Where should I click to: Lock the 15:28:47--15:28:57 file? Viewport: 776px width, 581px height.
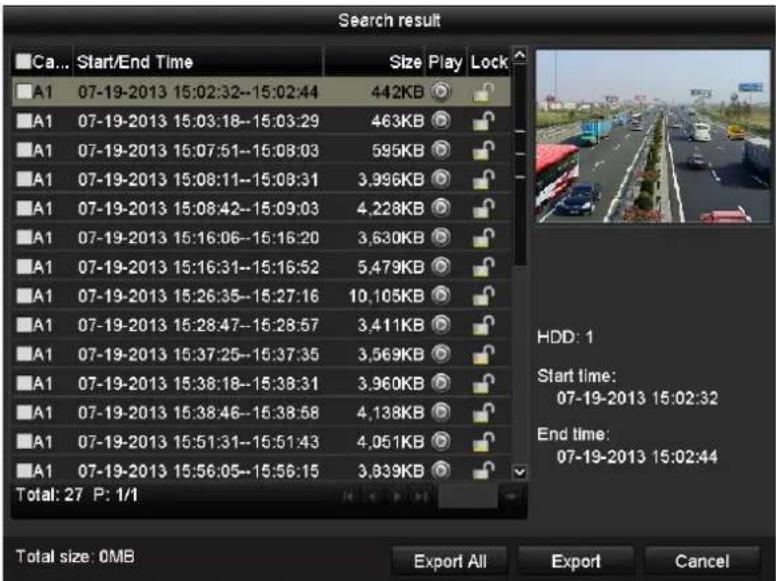point(484,326)
